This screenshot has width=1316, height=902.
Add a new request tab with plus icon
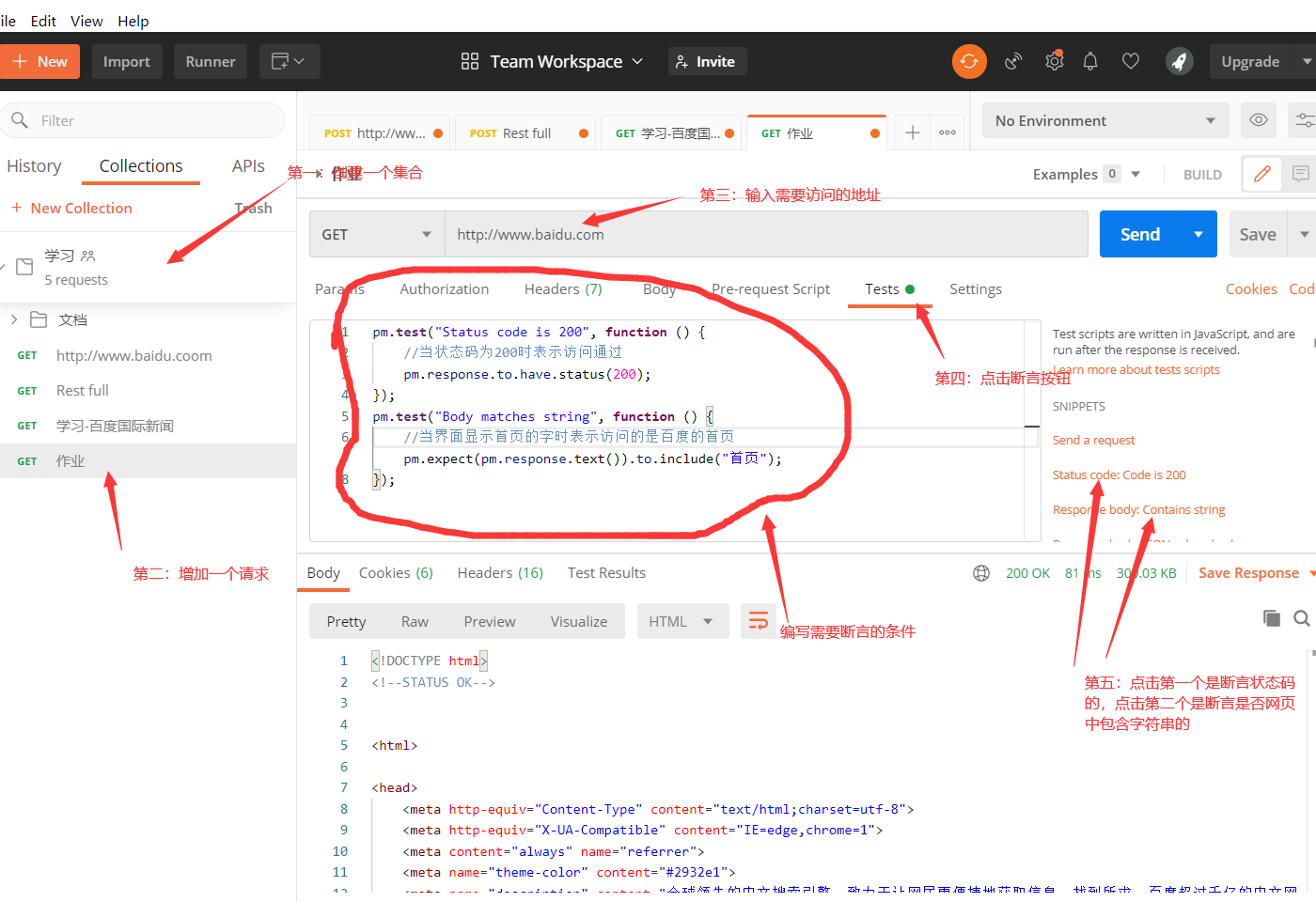912,132
